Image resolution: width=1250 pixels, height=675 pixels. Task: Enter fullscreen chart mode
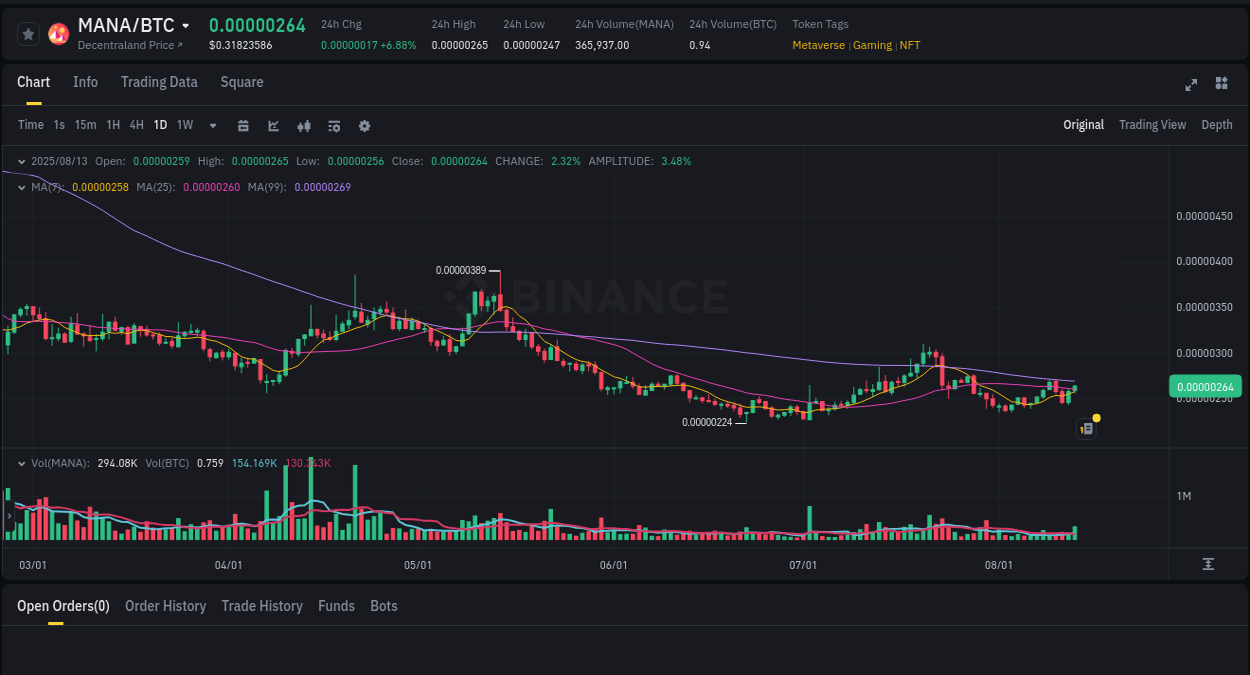pos(1190,85)
